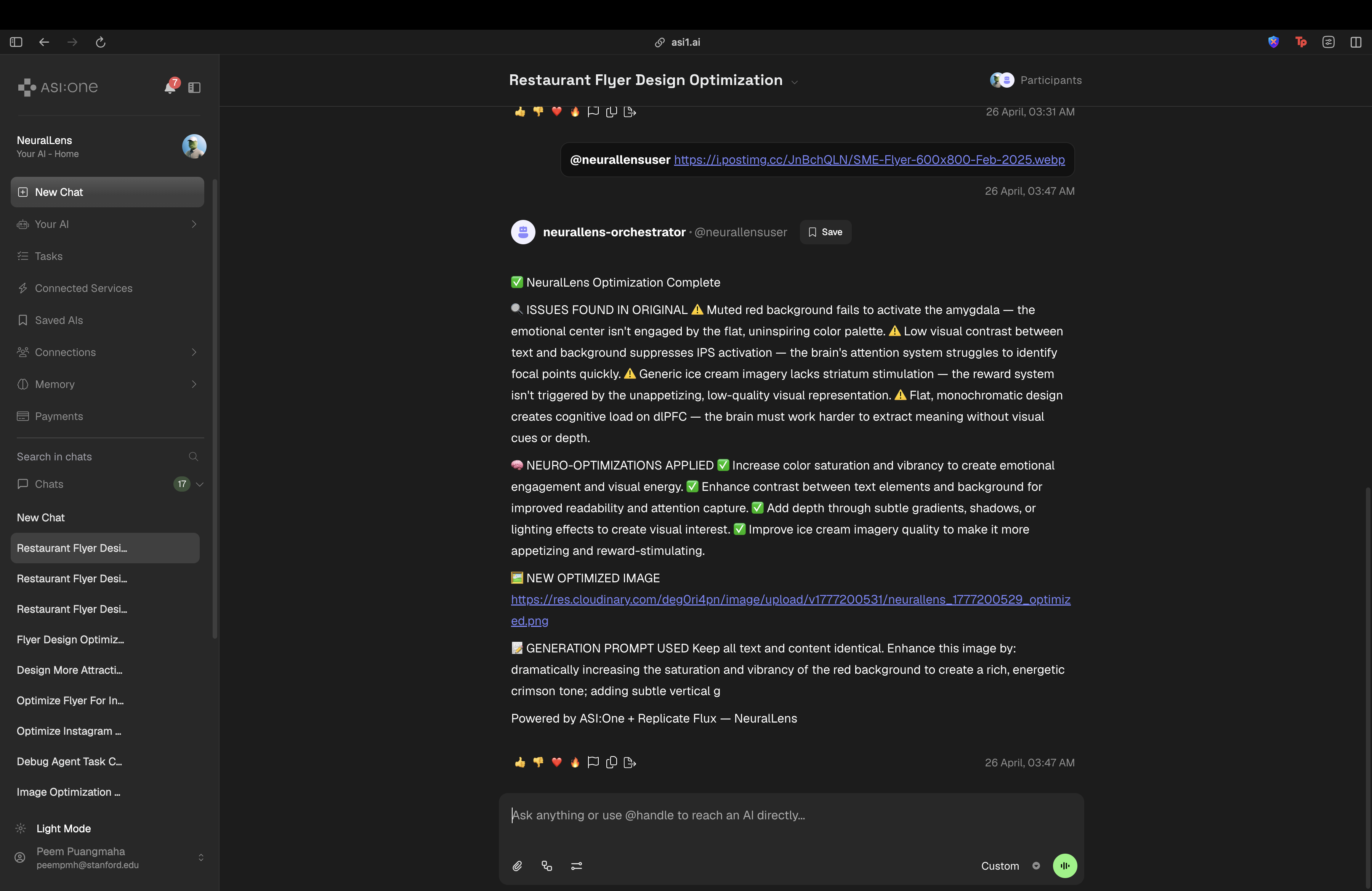This screenshot has width=1372, height=891.
Task: Toggle browser split view icon
Action: point(1355,42)
